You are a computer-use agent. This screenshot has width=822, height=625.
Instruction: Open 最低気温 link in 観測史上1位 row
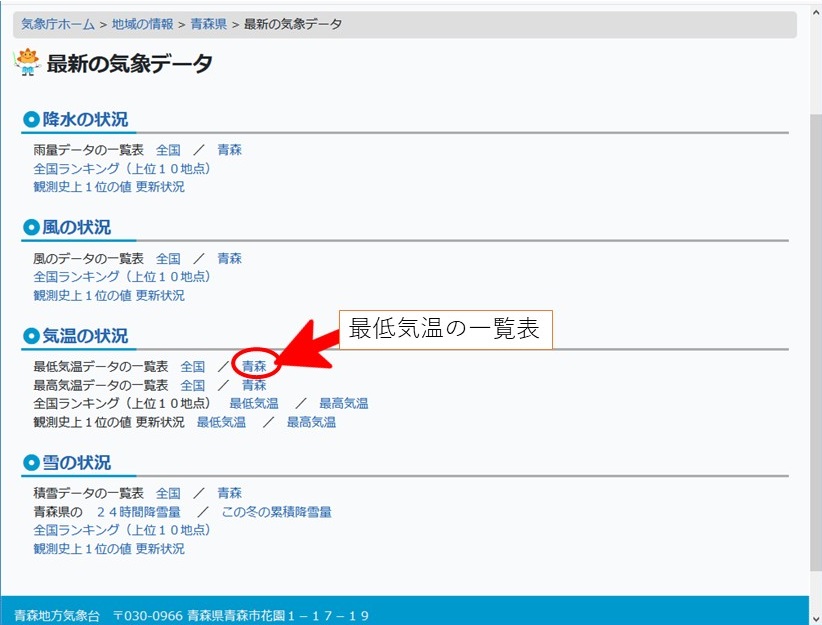[x=221, y=422]
